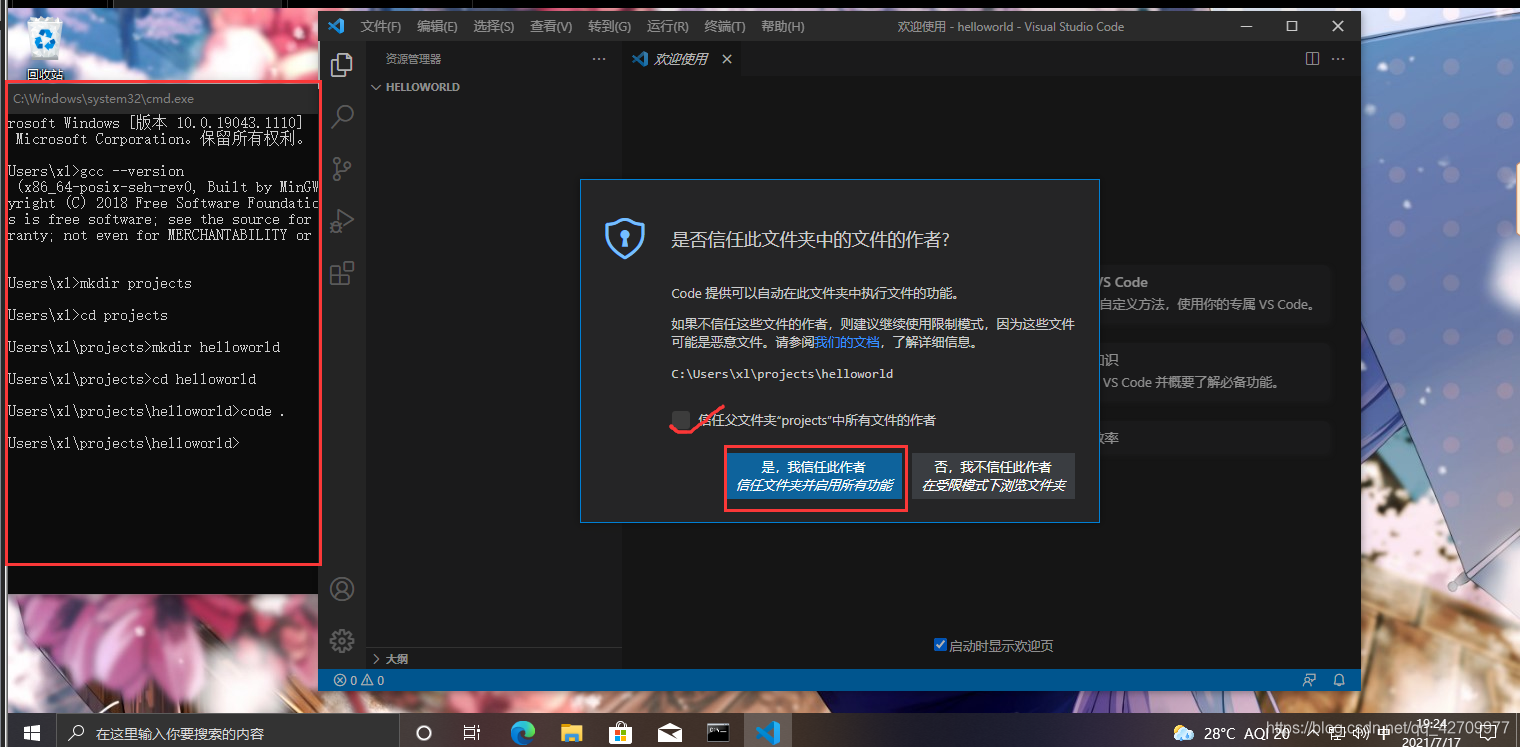The height and width of the screenshot is (747, 1520).
Task: Switch to cmd window via taskbar icon
Action: (x=718, y=733)
